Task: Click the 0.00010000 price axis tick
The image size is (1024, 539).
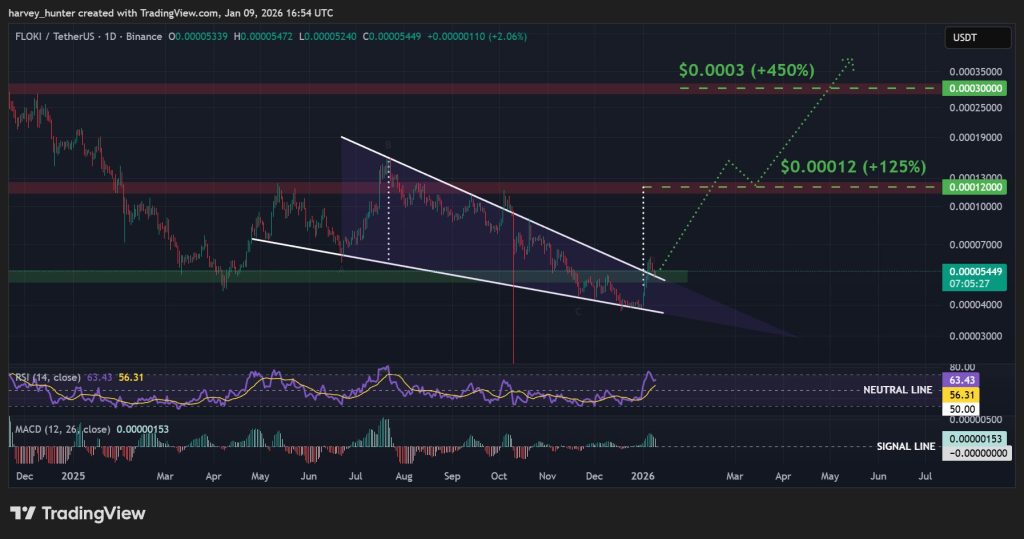Action: [x=975, y=207]
